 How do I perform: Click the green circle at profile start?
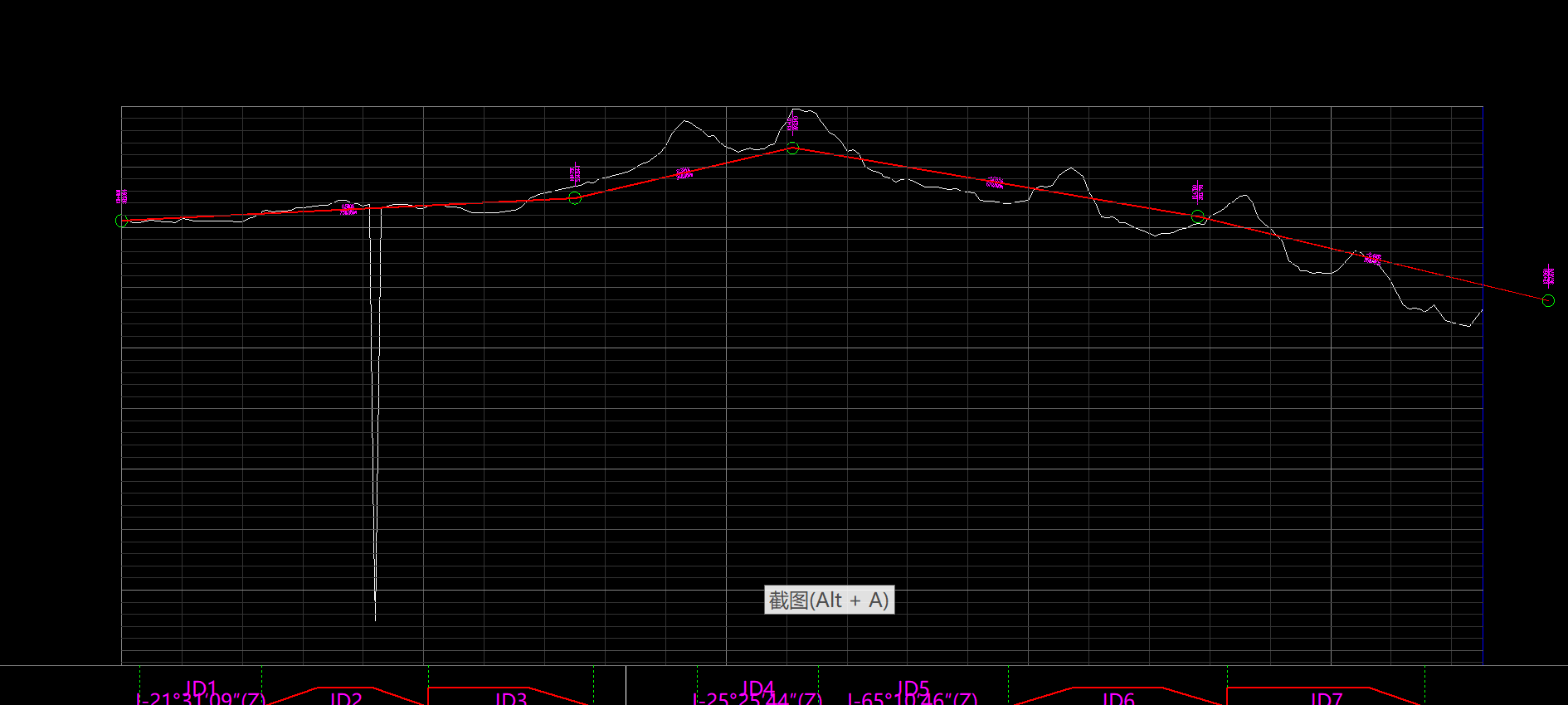[122, 221]
